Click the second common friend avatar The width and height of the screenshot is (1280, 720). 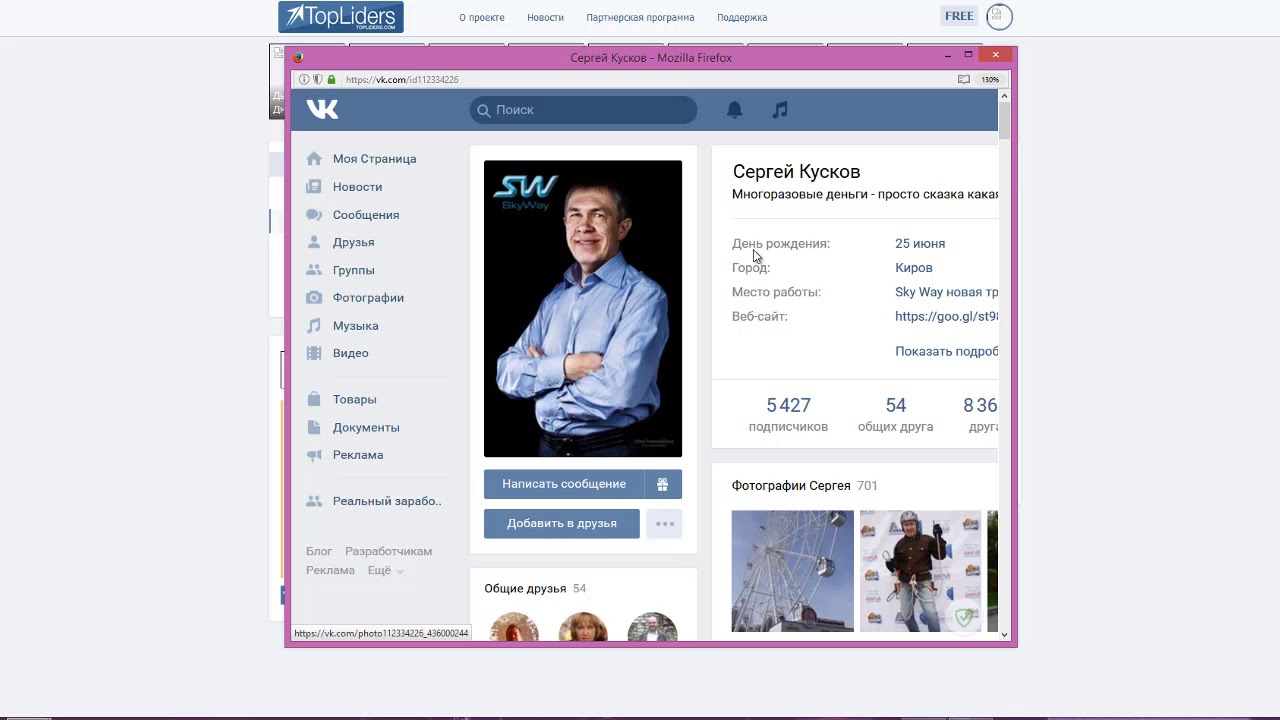[583, 627]
